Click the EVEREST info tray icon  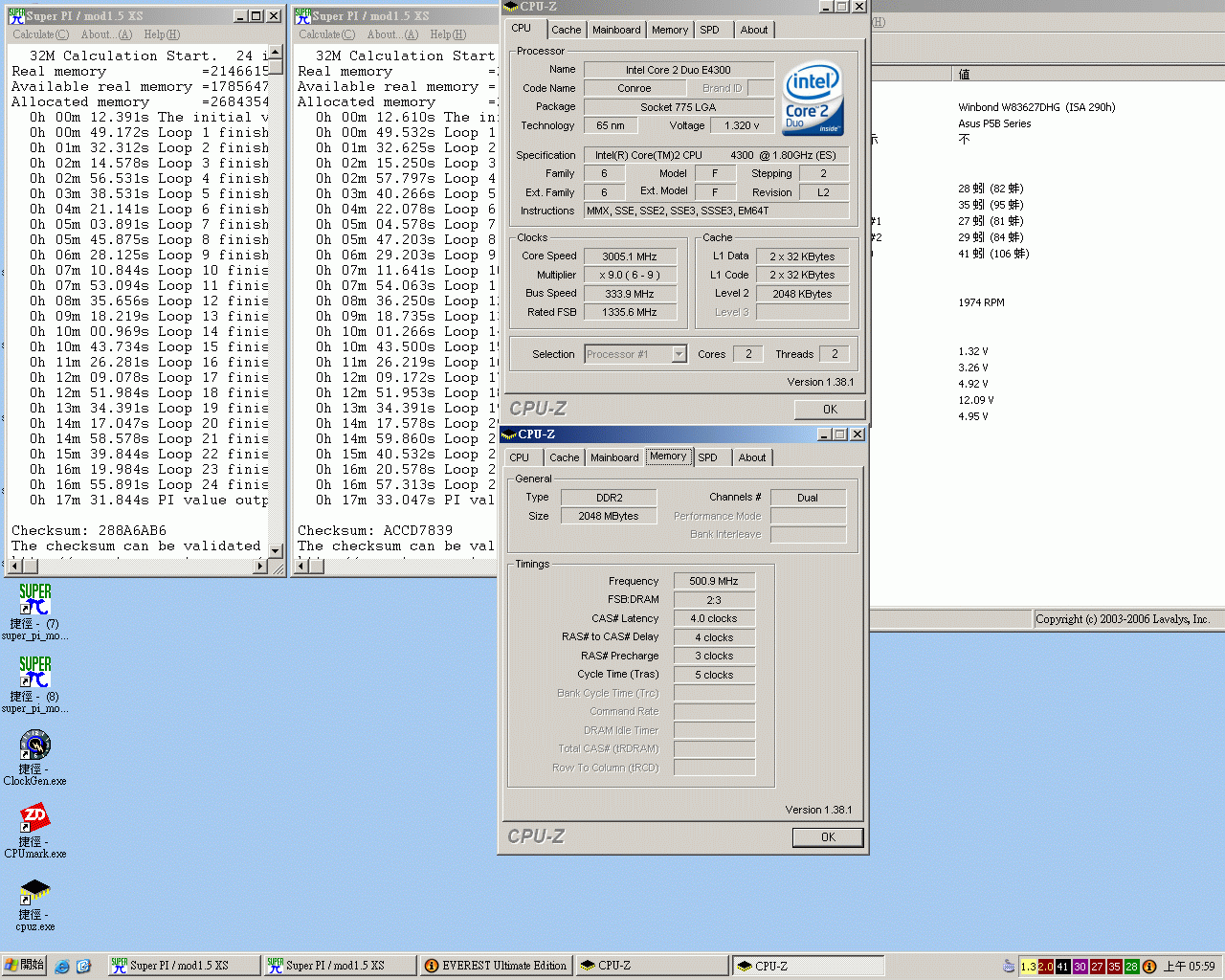pyautogui.click(x=1149, y=967)
